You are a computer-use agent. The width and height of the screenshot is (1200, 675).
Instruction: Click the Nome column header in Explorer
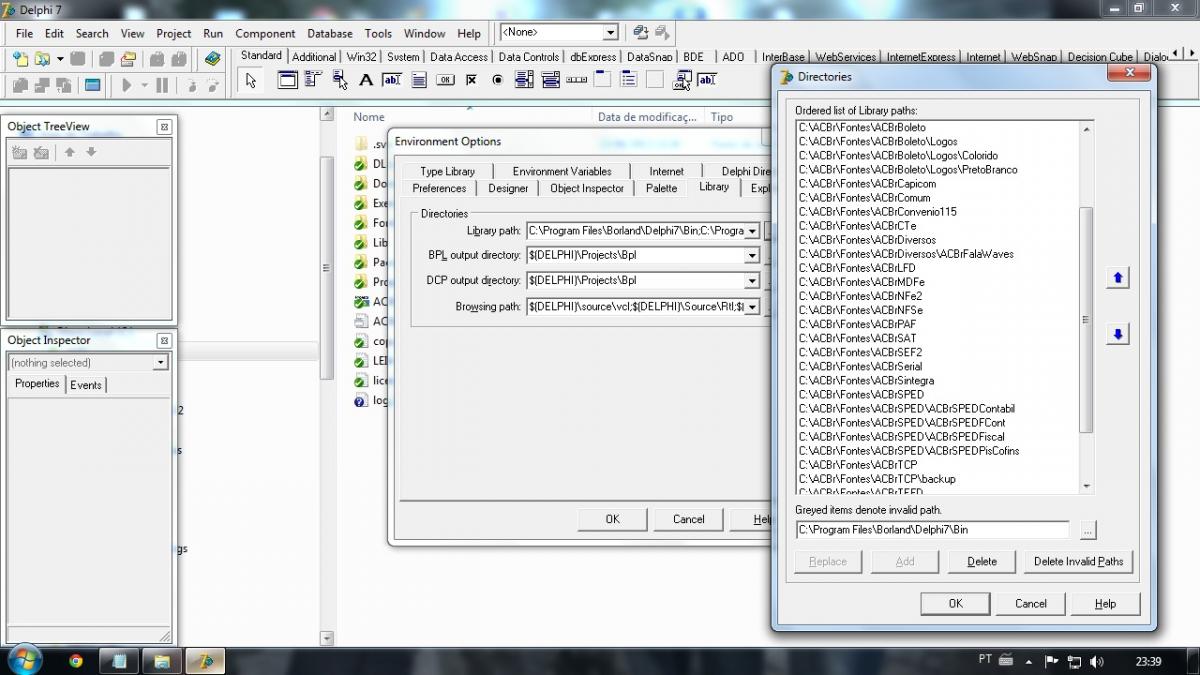369,117
